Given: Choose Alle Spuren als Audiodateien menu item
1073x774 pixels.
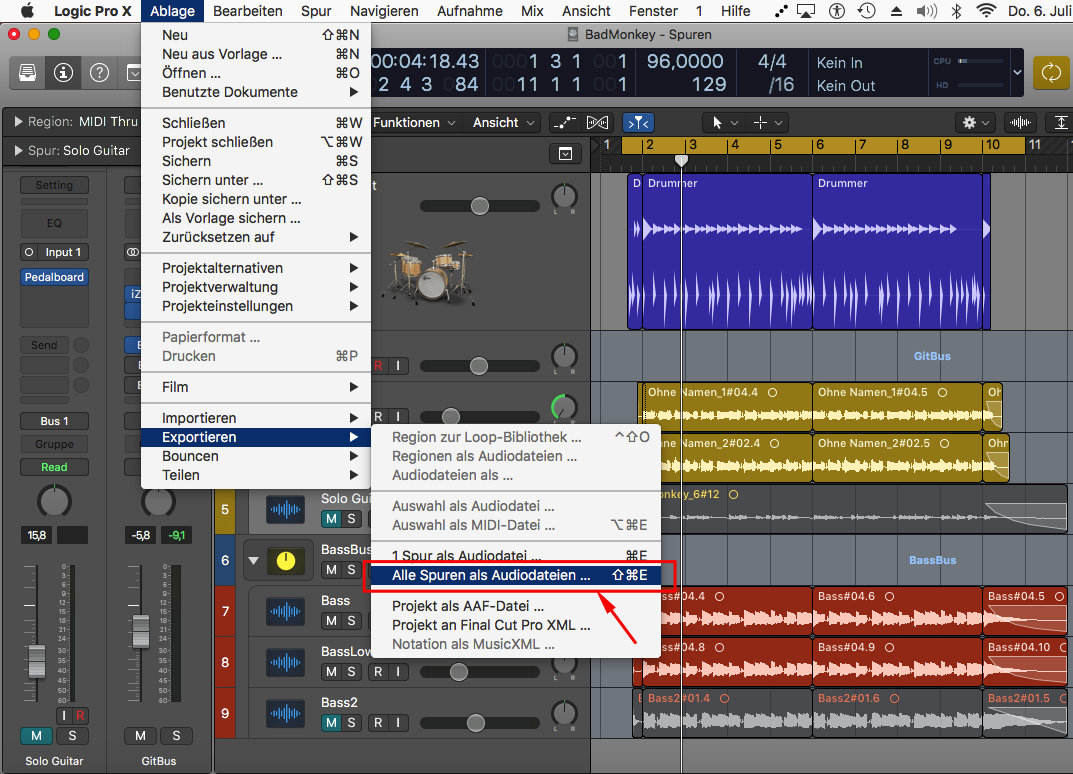Looking at the screenshot, I should 515,576.
